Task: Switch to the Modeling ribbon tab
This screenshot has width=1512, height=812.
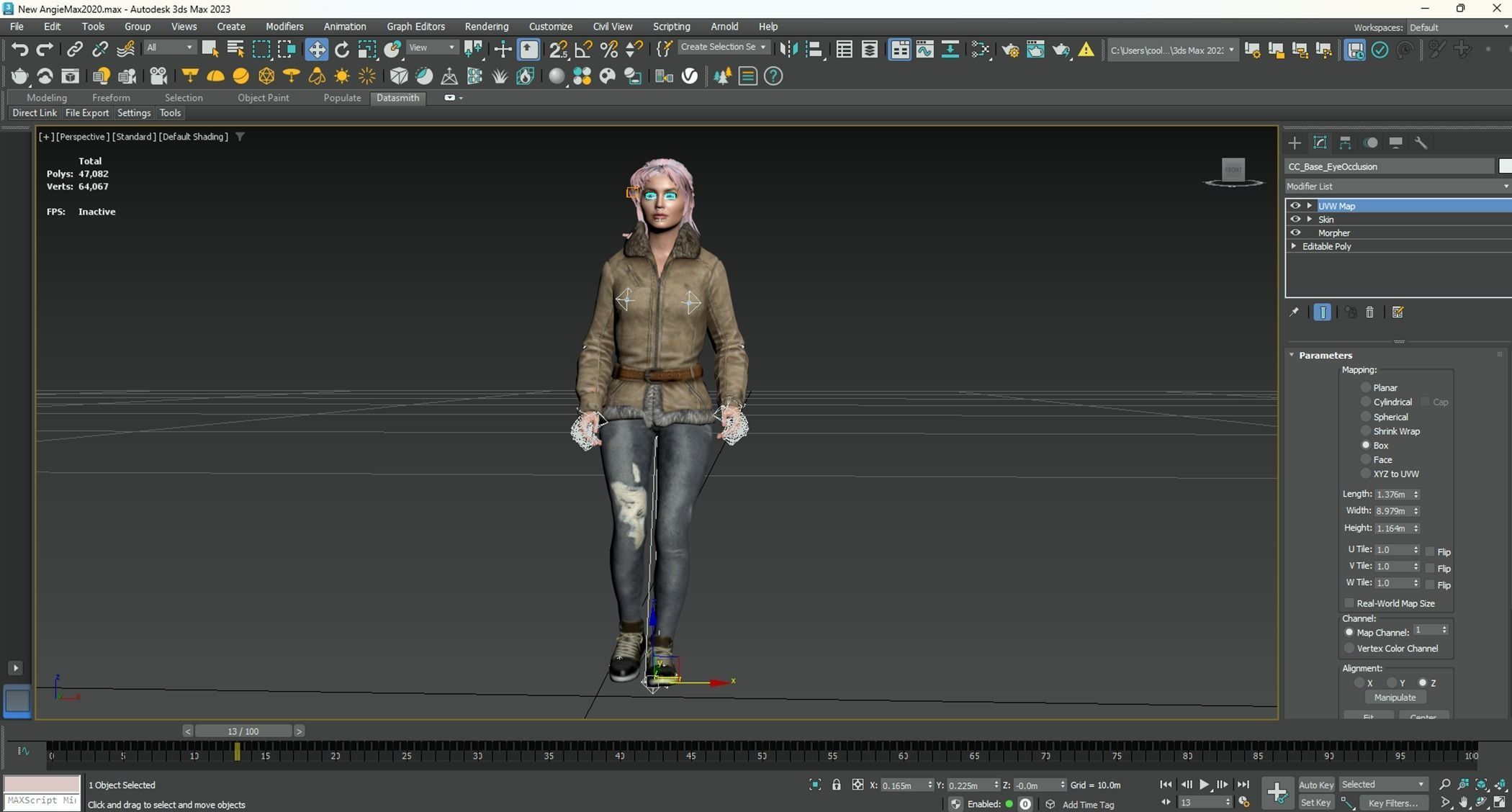Action: pyautogui.click(x=47, y=98)
